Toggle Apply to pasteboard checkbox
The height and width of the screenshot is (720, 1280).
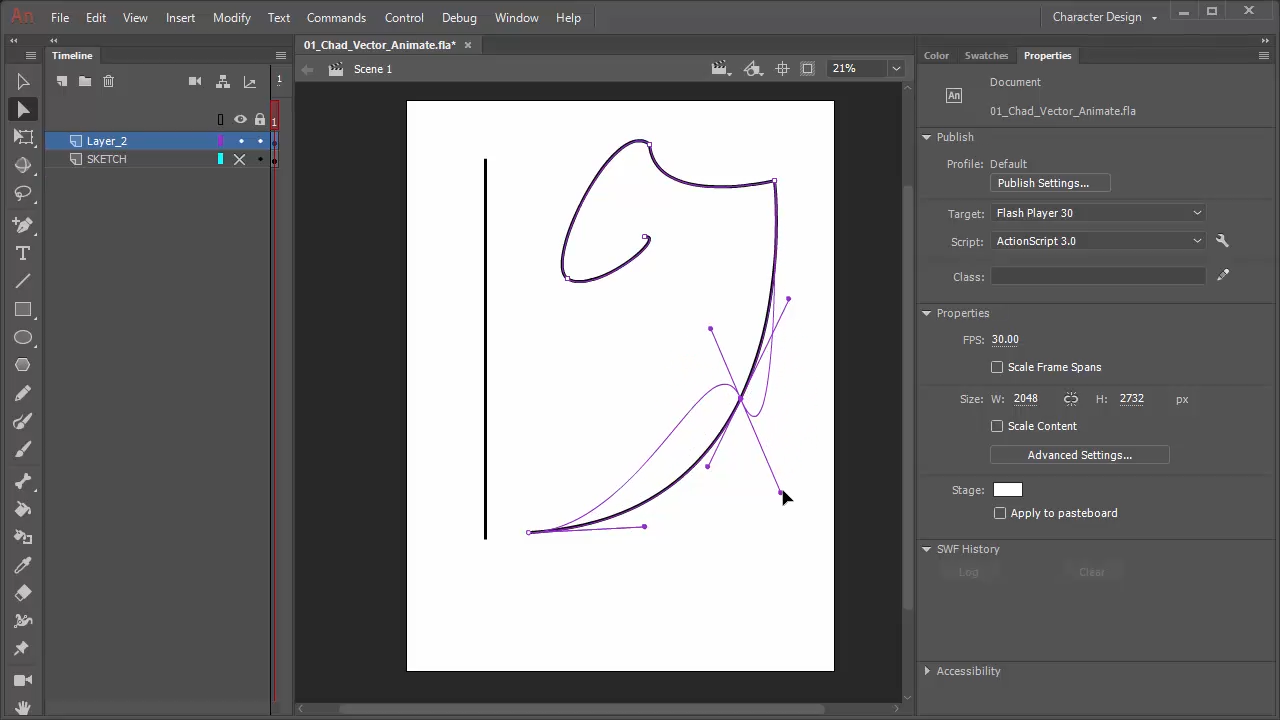tap(1000, 513)
